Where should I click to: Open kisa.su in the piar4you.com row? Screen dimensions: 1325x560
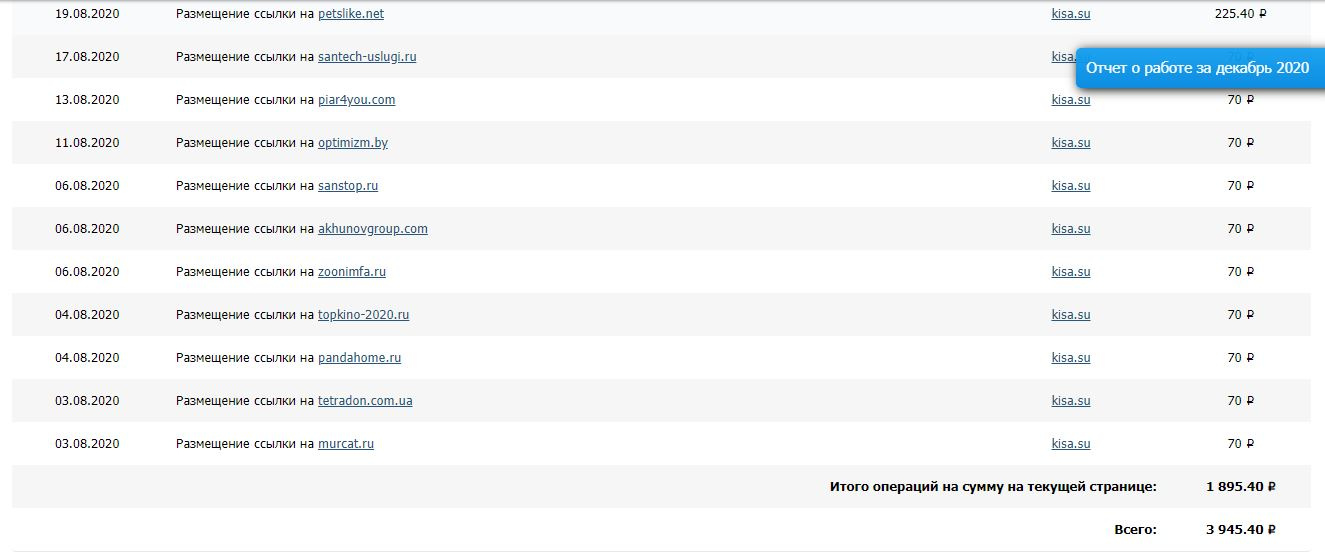click(x=1071, y=100)
